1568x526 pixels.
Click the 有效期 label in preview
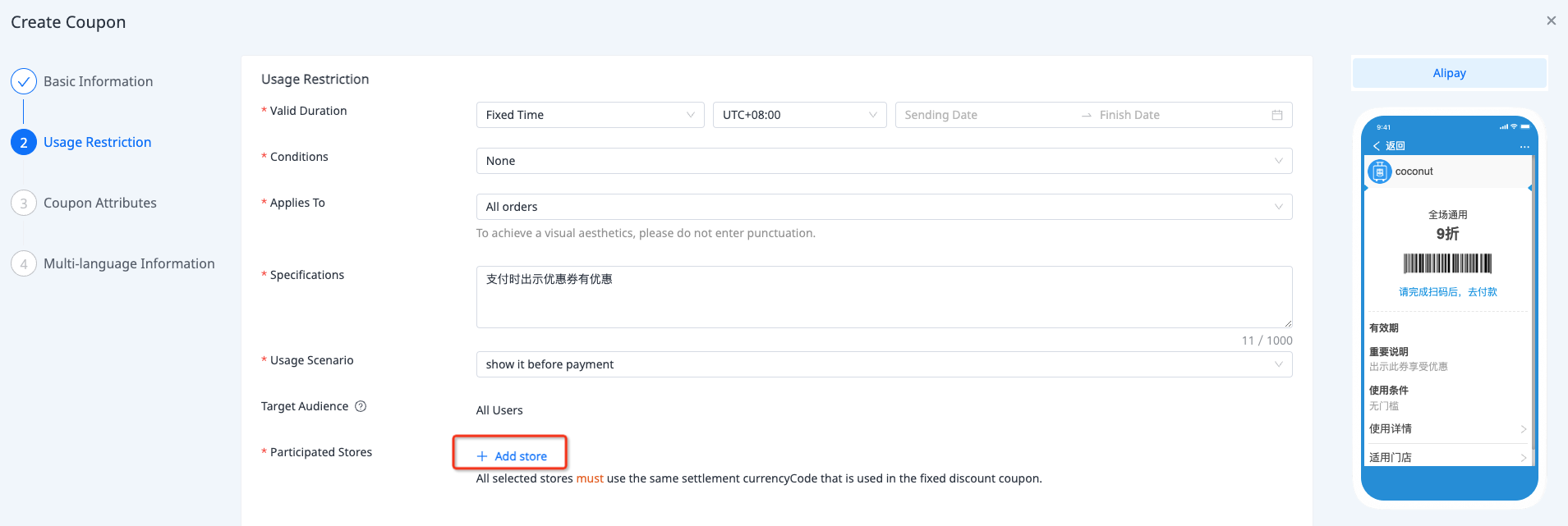click(1383, 328)
